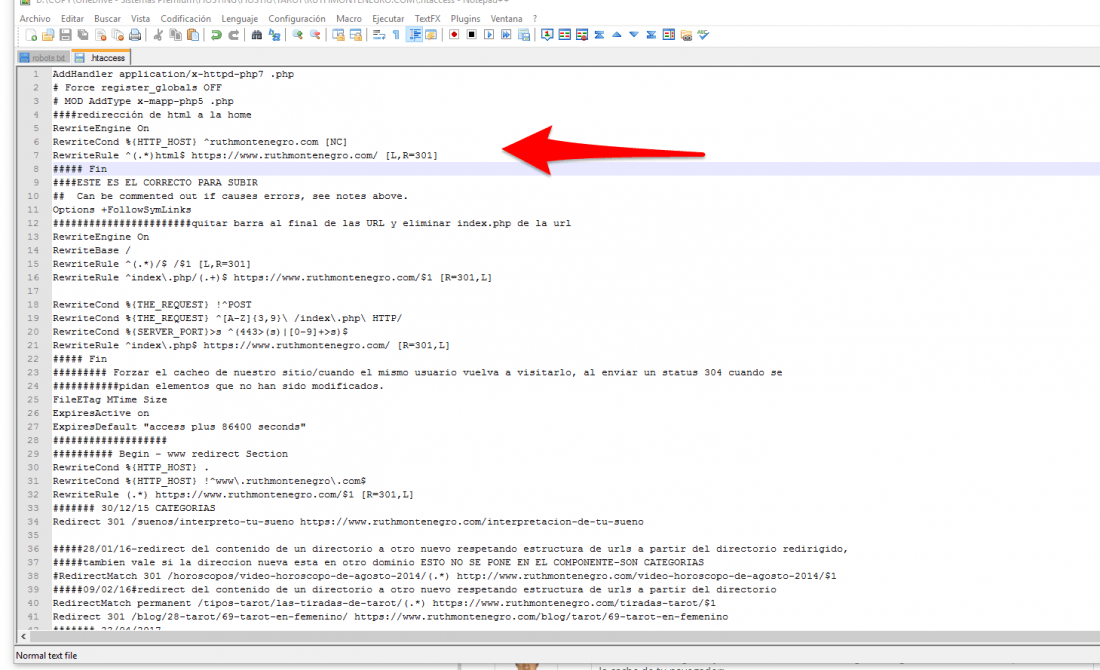Toggle synchronized horizontal scrolling icon

[356, 34]
